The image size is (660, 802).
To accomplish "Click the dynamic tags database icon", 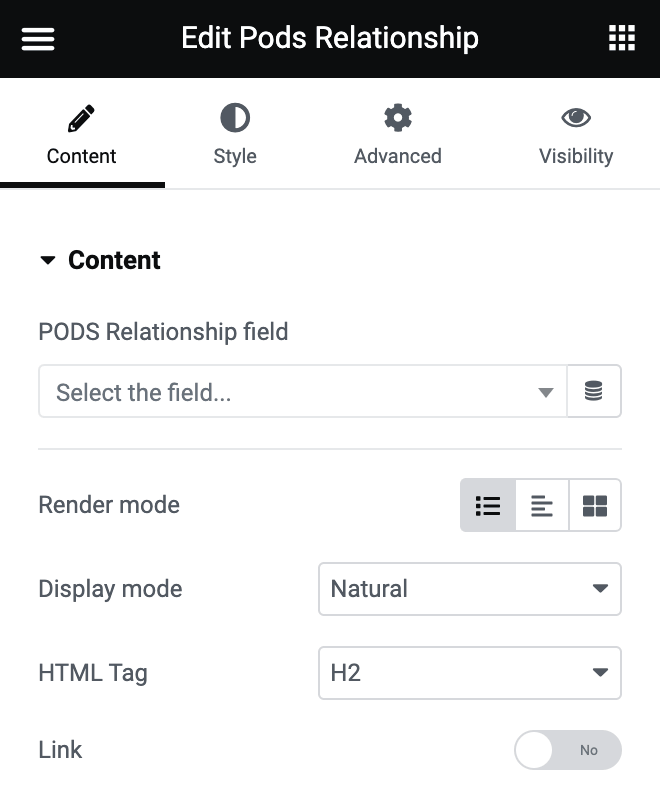I will 594,391.
